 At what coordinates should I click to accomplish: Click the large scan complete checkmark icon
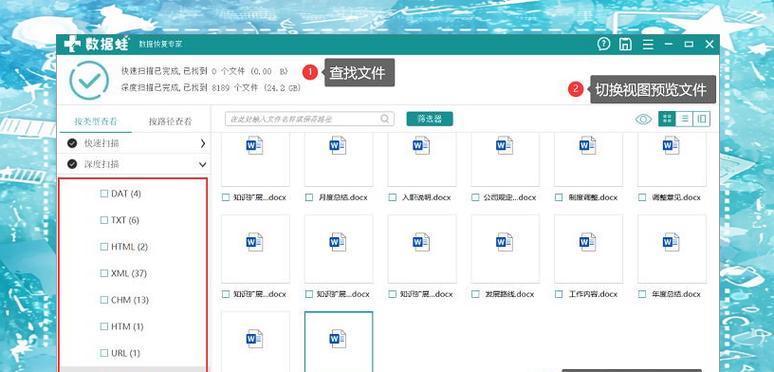coord(89,80)
